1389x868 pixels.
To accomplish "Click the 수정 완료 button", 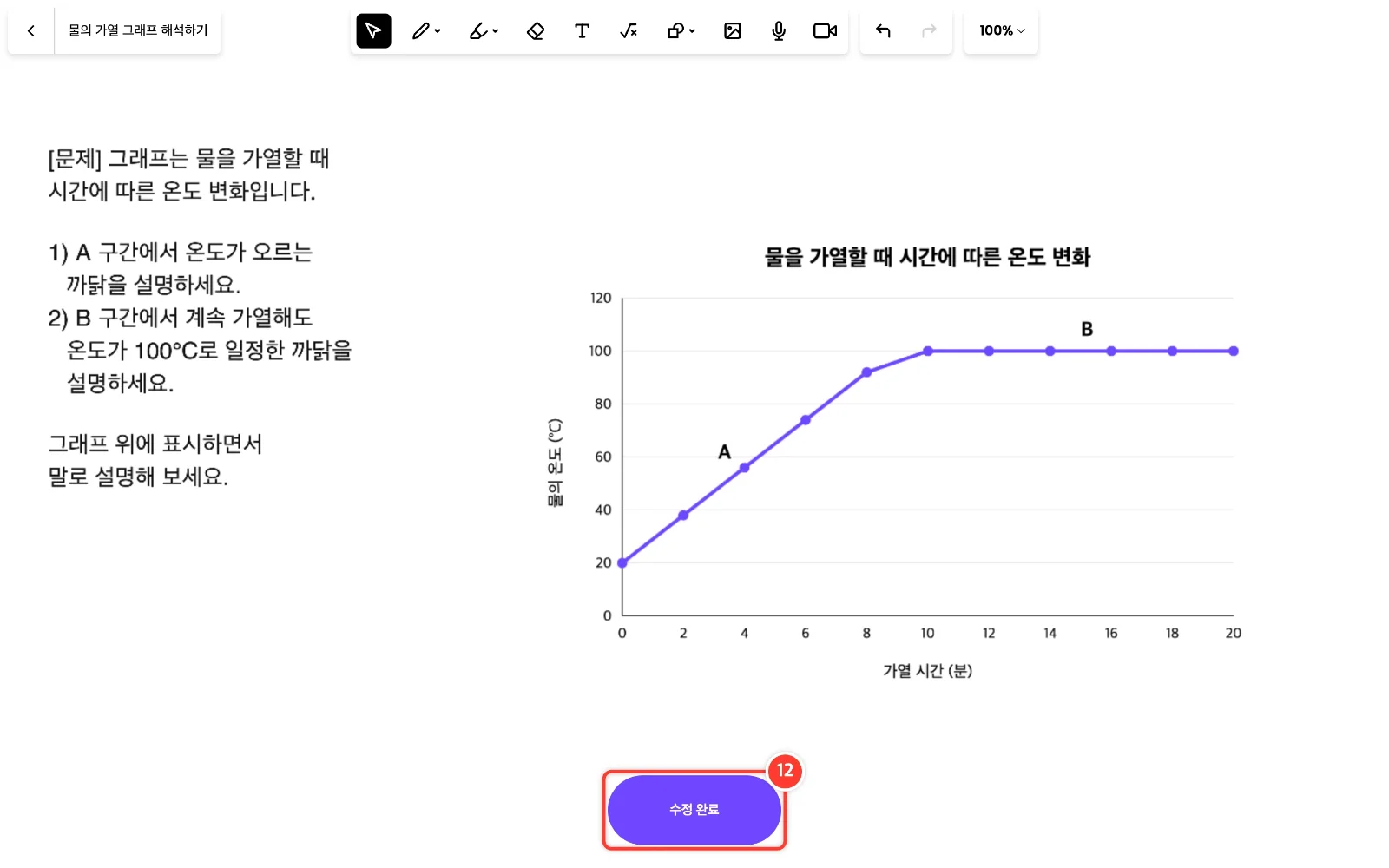I will 694,810.
